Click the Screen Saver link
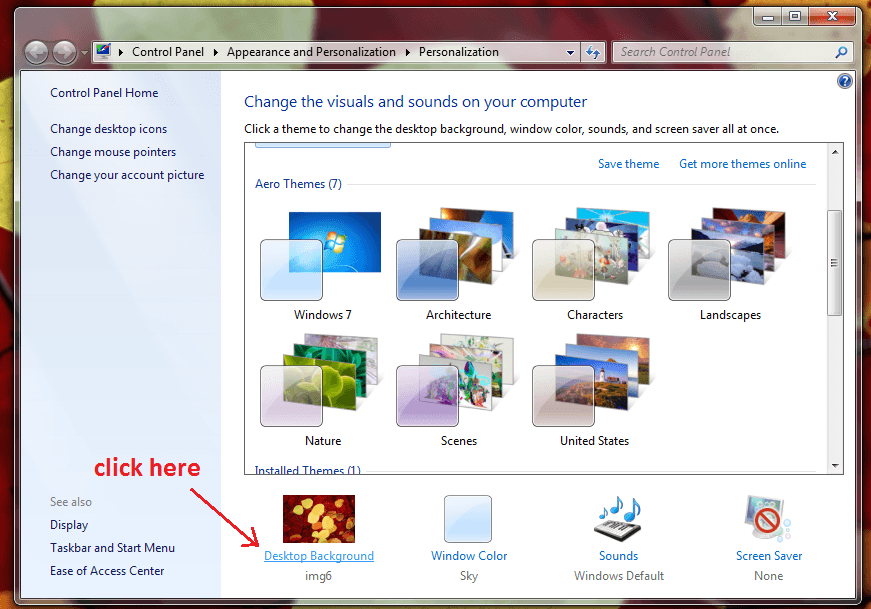Viewport: 871px width, 609px height. [769, 556]
